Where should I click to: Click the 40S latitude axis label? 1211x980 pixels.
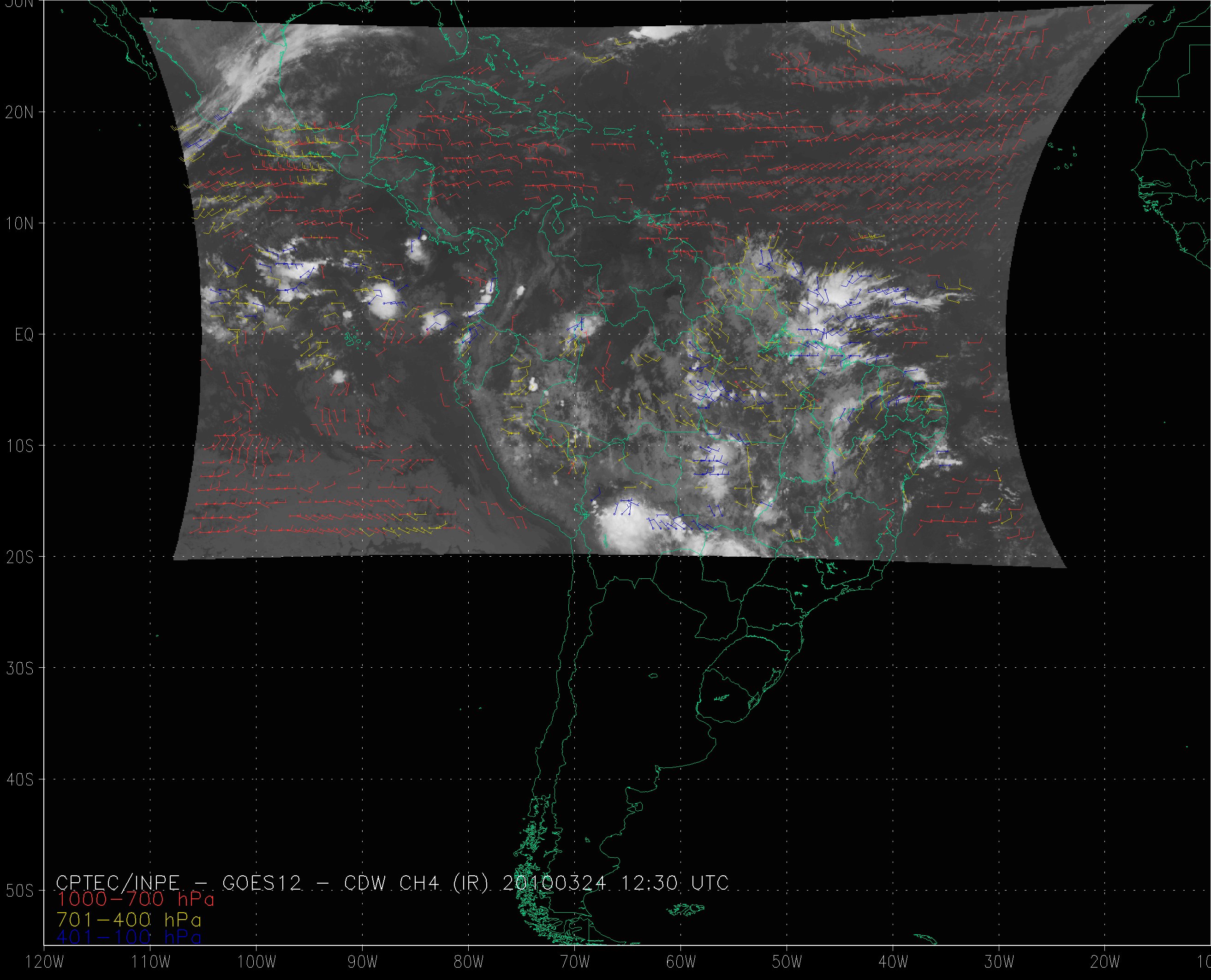click(20, 779)
